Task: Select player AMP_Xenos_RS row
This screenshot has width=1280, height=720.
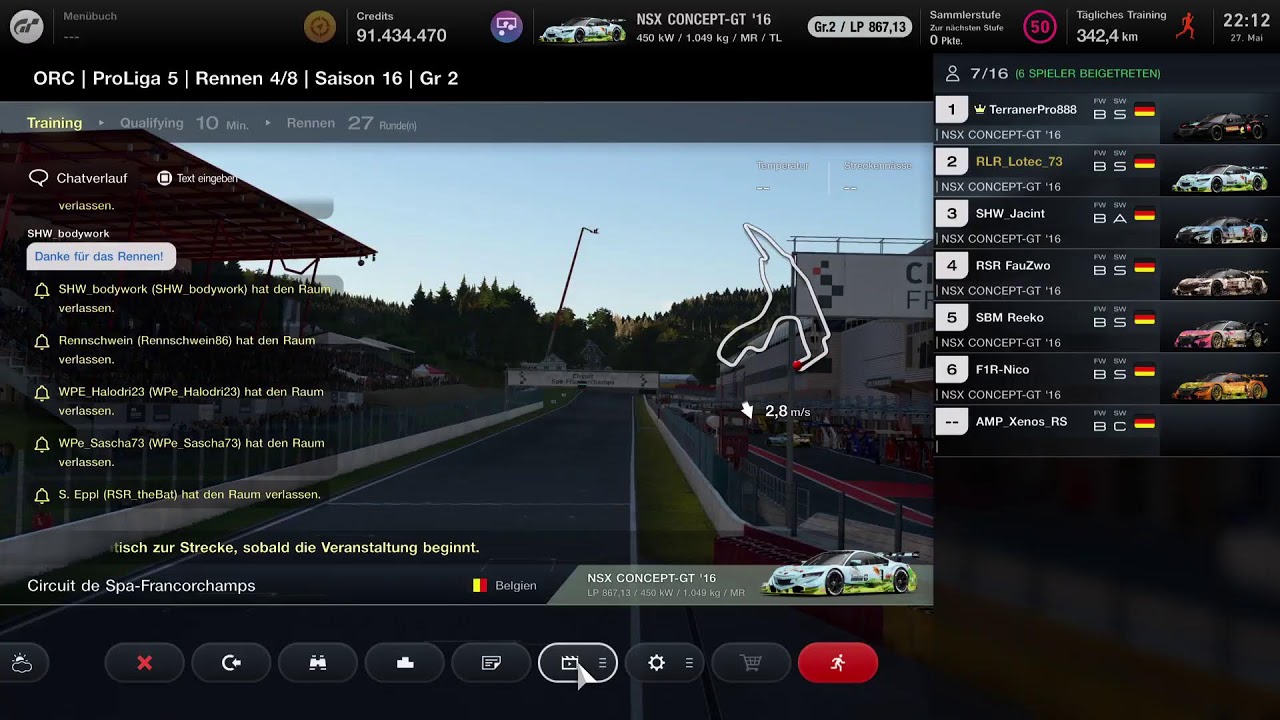Action: tap(1107, 432)
